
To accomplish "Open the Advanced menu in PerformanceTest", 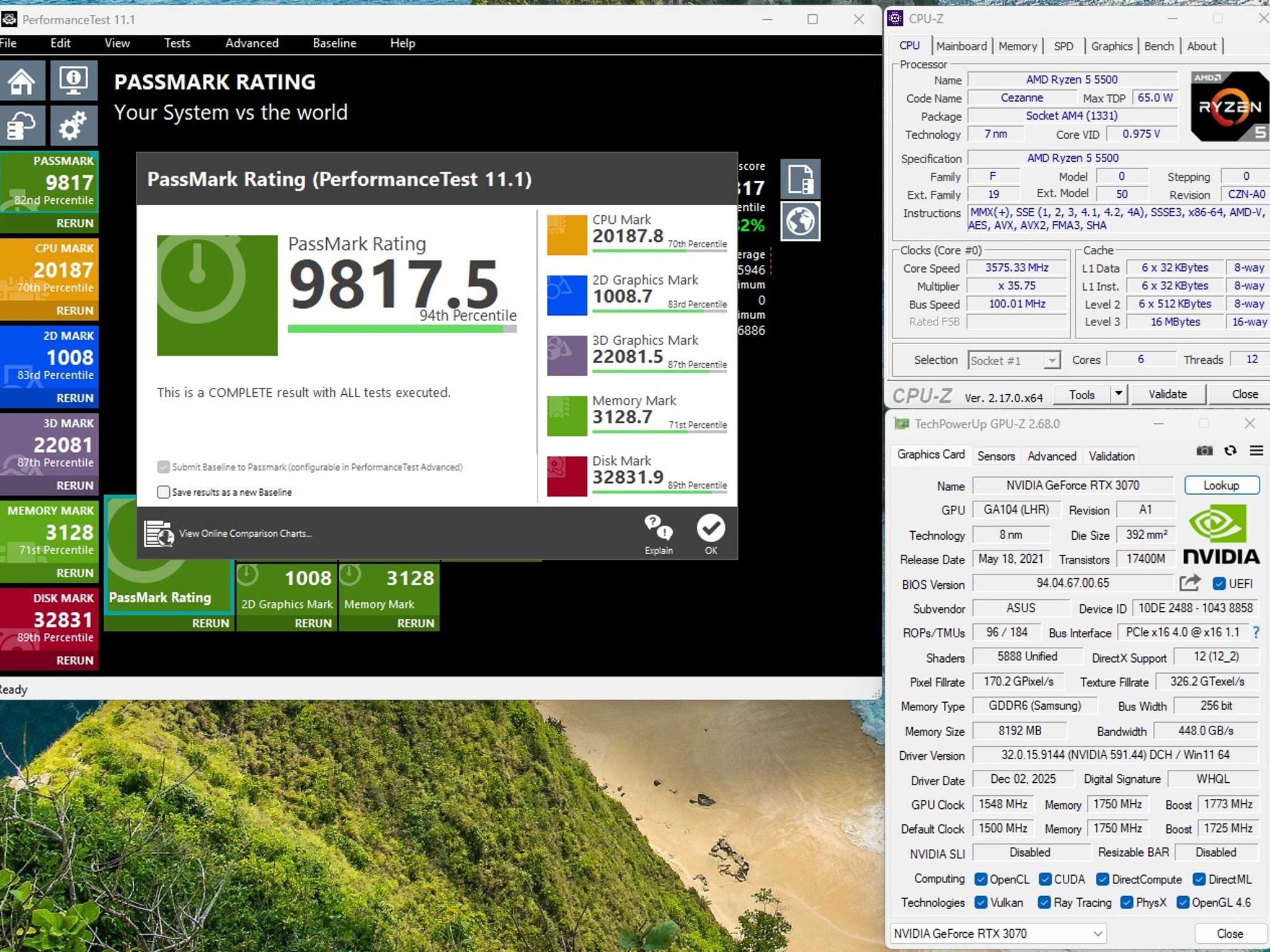I will pyautogui.click(x=252, y=43).
